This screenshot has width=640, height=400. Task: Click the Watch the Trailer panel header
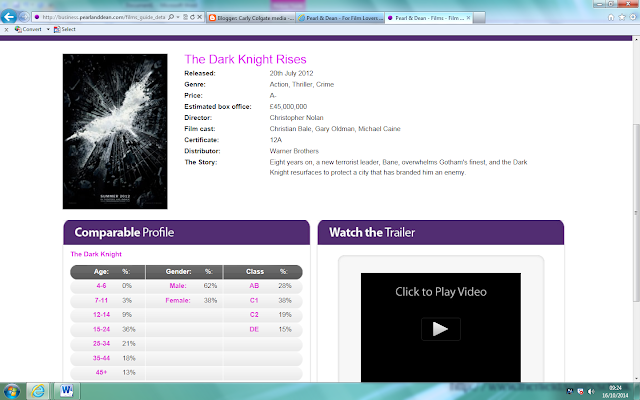click(x=441, y=233)
